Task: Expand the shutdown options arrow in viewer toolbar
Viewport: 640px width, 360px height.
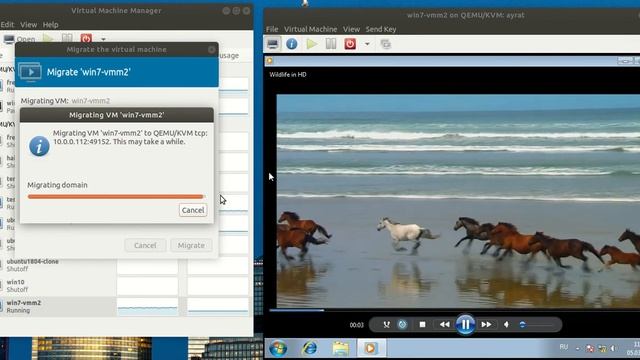Action: 367,44
